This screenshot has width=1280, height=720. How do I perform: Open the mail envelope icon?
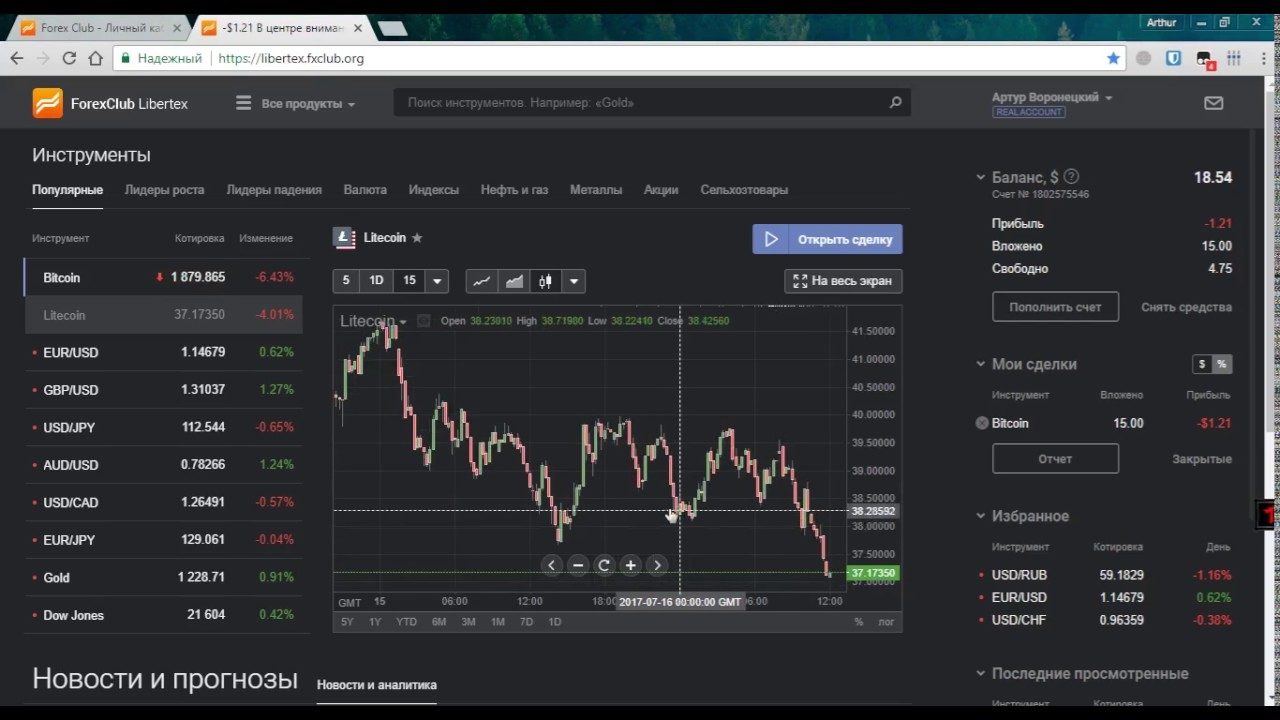click(x=1213, y=102)
